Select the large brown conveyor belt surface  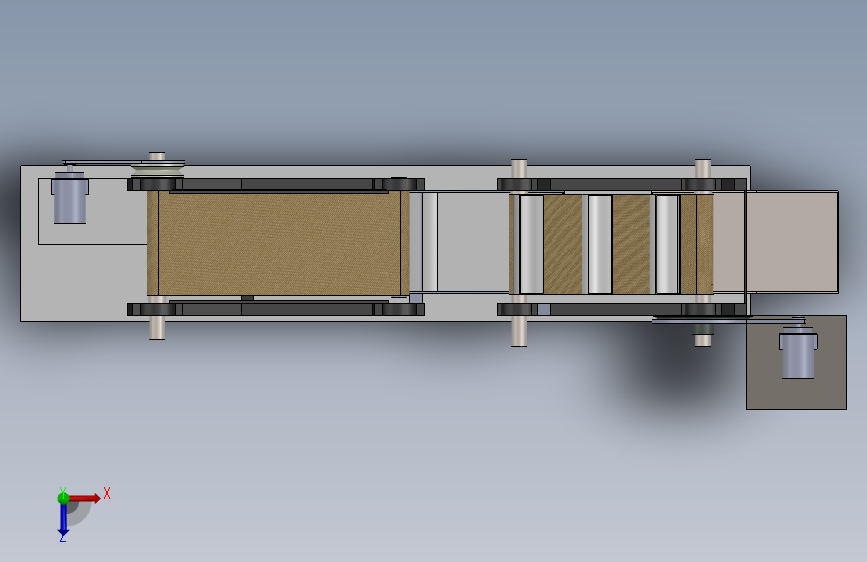click(x=278, y=243)
